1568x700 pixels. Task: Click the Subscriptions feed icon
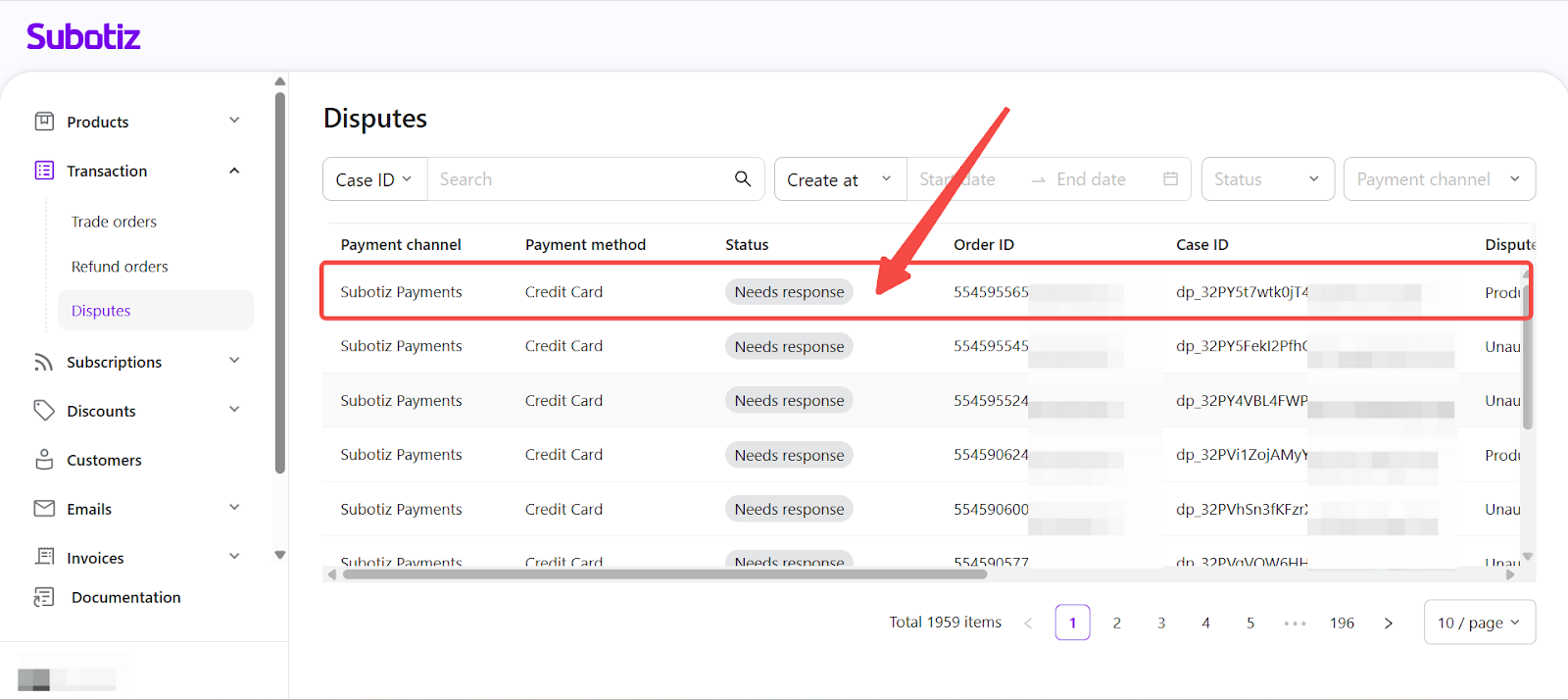click(44, 362)
